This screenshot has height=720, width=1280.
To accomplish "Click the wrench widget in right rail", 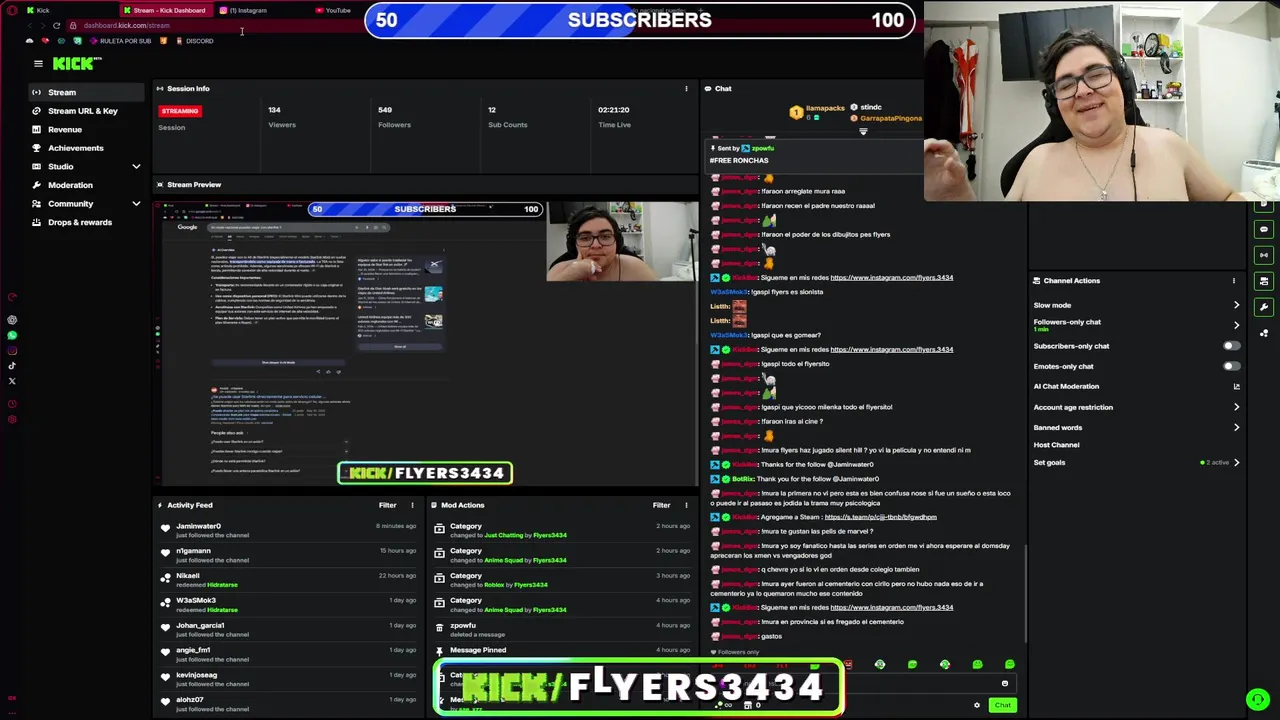I will pos(1264,307).
